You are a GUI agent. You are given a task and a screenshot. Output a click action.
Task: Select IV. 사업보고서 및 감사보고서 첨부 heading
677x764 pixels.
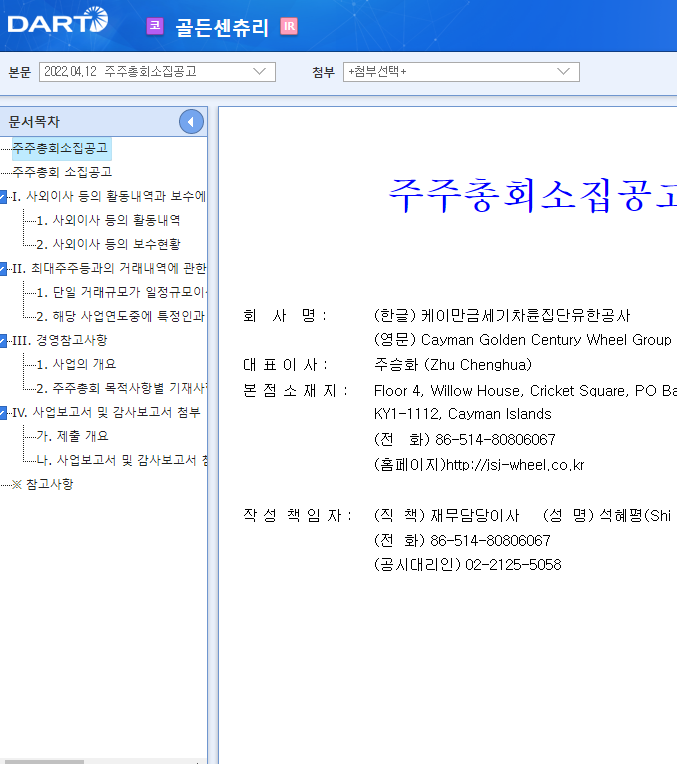click(106, 413)
